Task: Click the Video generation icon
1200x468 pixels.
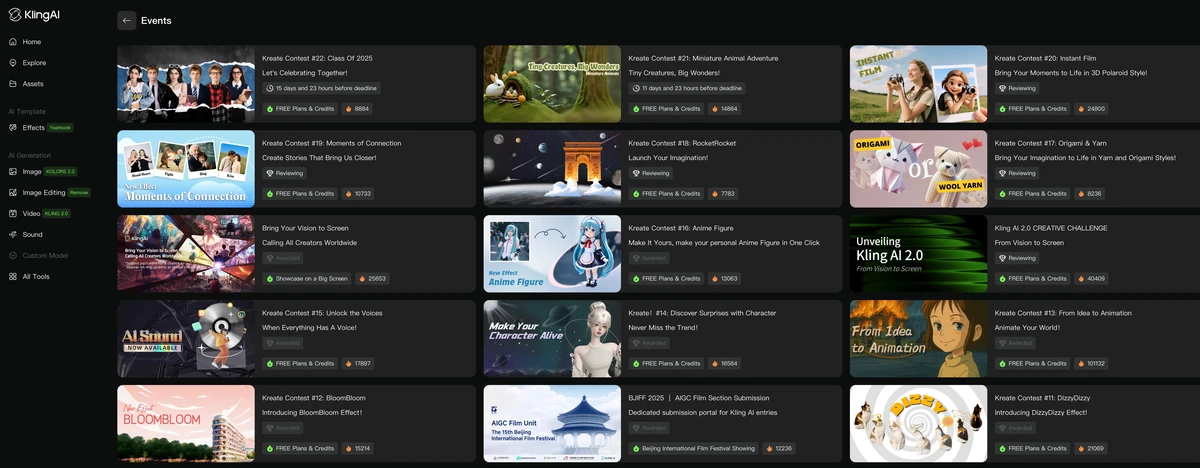Action: [x=13, y=213]
